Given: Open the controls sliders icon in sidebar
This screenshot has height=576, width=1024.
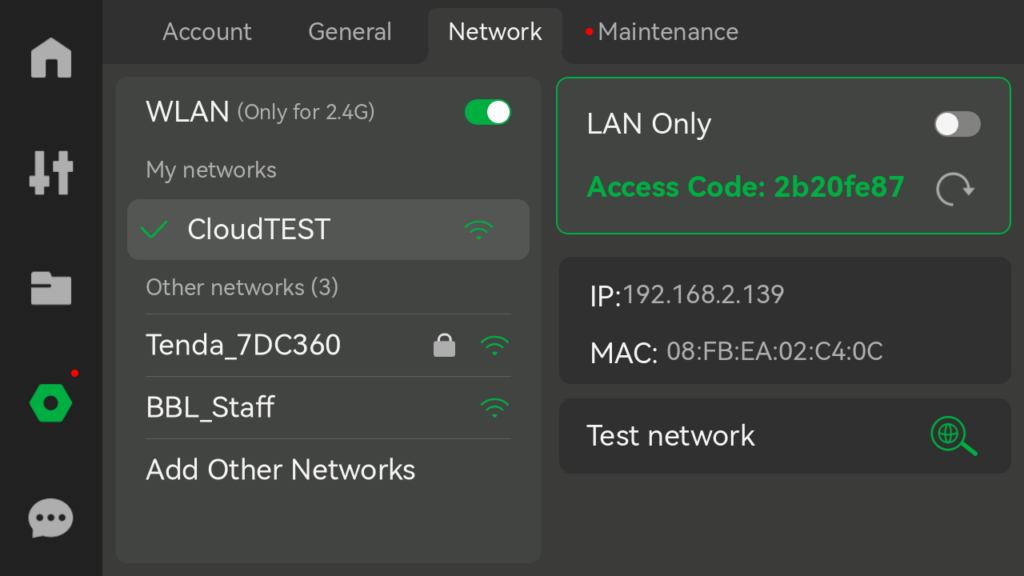Looking at the screenshot, I should coord(51,172).
